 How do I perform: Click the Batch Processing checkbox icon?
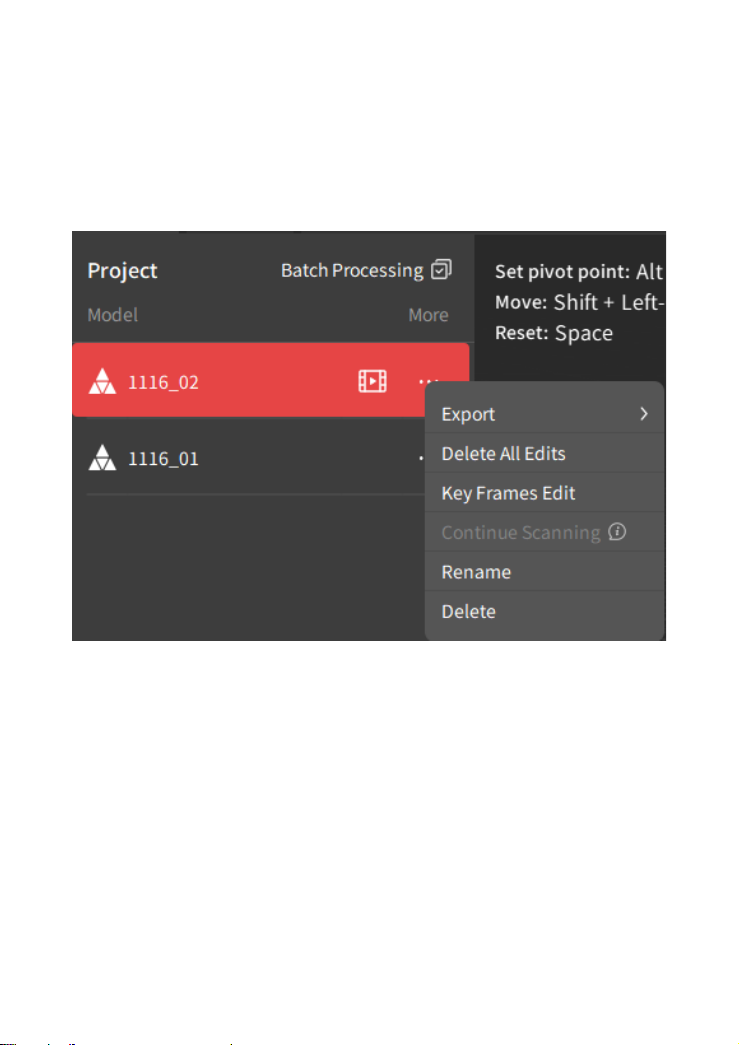point(441,269)
